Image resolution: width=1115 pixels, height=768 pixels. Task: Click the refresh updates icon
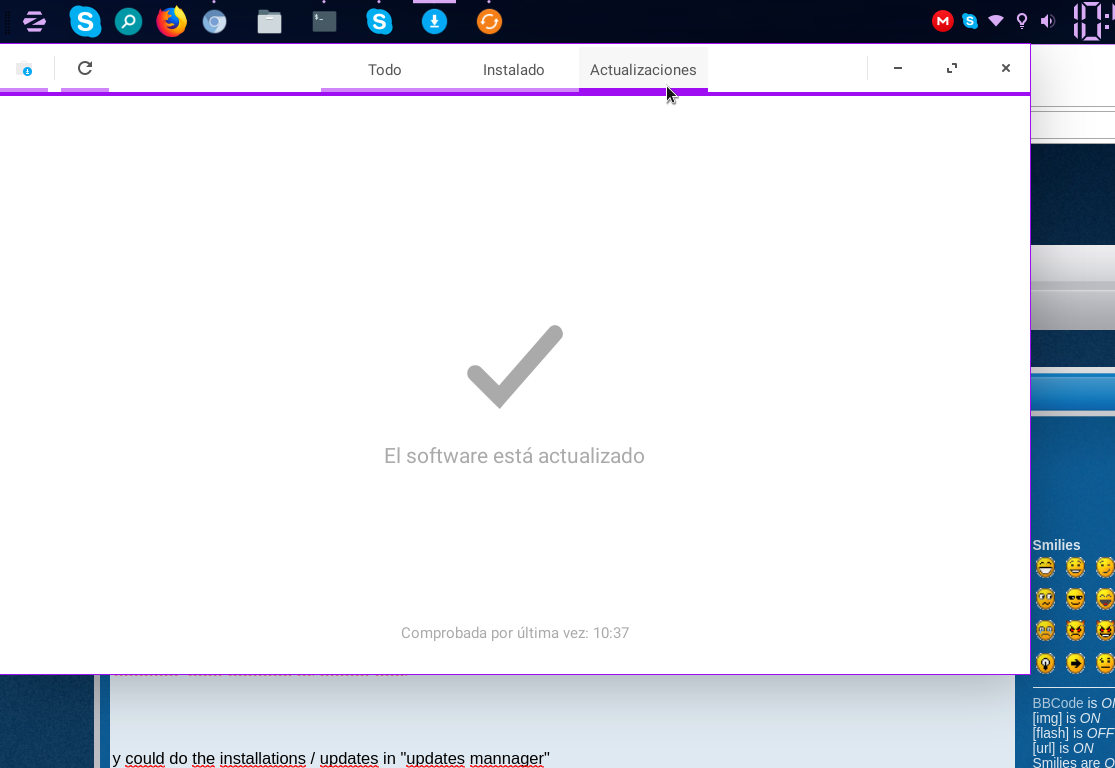tap(85, 68)
